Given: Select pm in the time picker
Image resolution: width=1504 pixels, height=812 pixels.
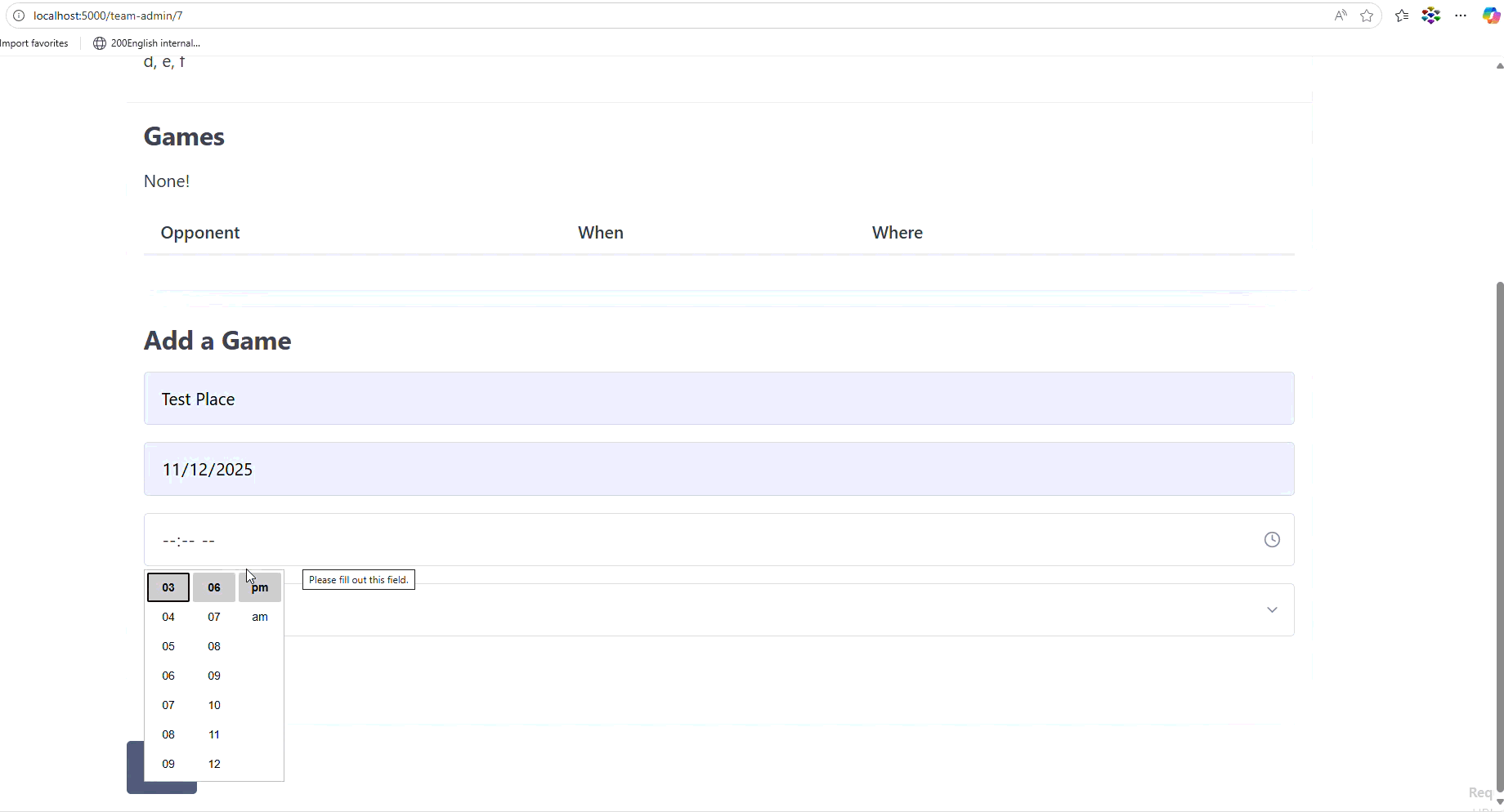Looking at the screenshot, I should click(260, 587).
